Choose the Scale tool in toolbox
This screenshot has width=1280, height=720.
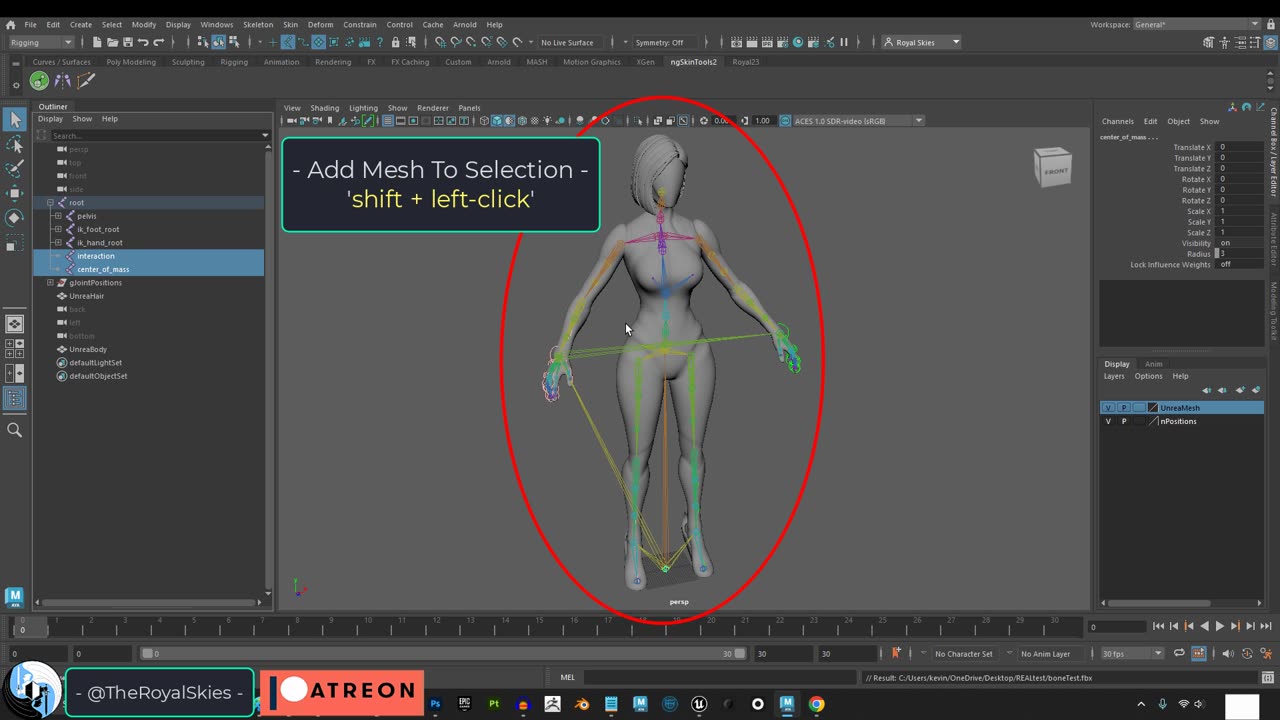15,242
